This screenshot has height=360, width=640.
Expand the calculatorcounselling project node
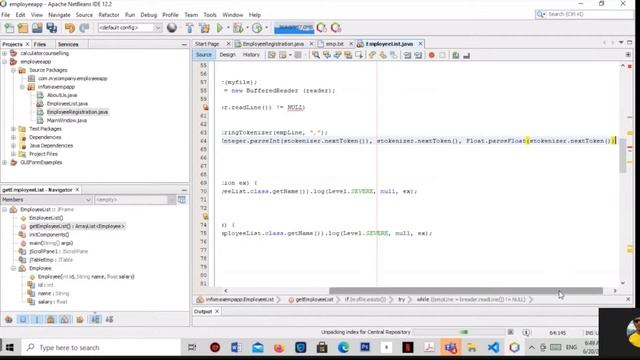[4, 53]
